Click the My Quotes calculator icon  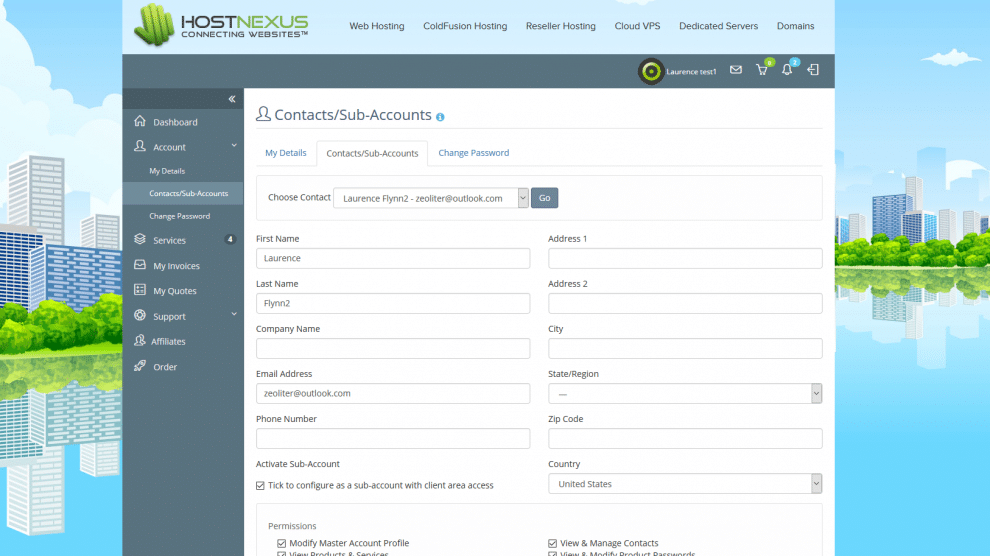(x=140, y=290)
